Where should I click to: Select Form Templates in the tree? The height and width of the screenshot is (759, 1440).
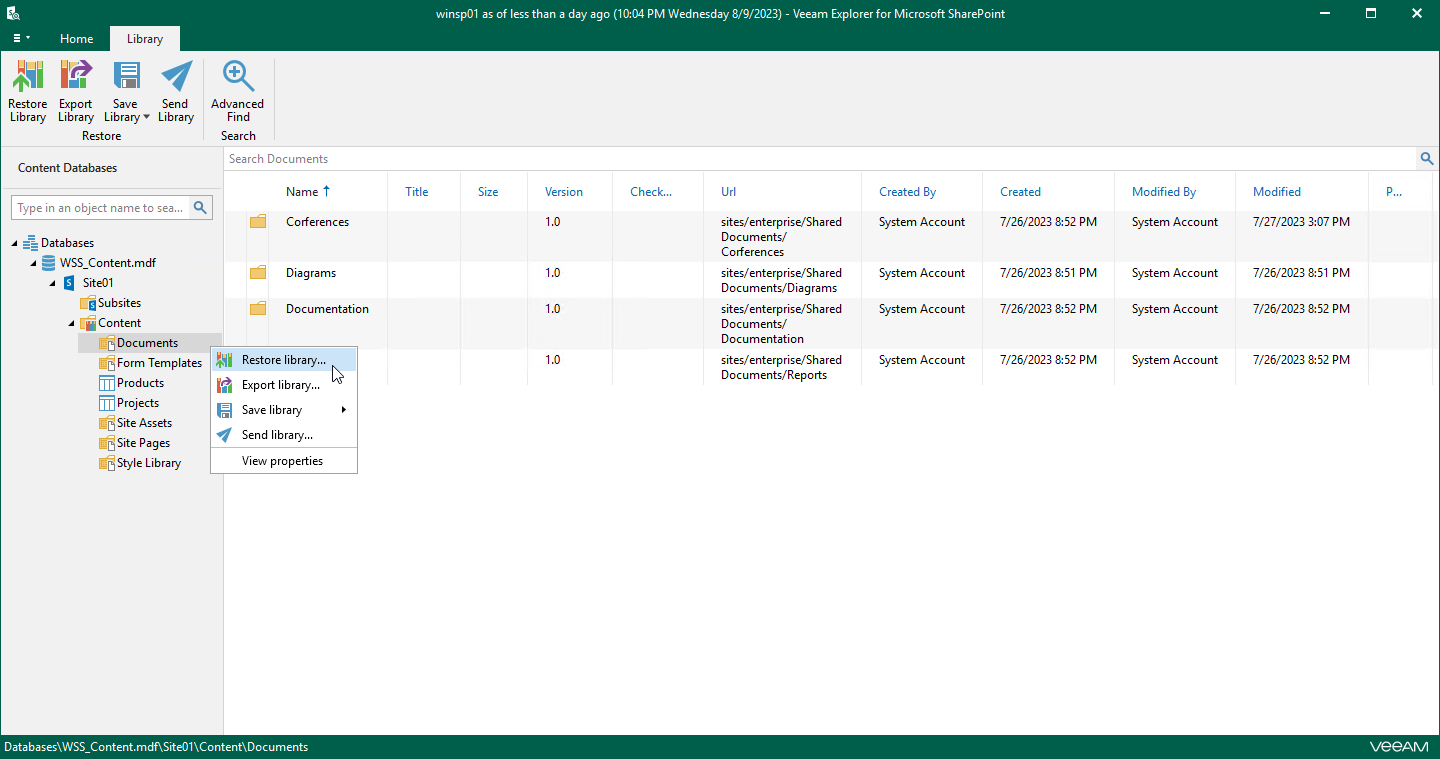[x=158, y=362]
